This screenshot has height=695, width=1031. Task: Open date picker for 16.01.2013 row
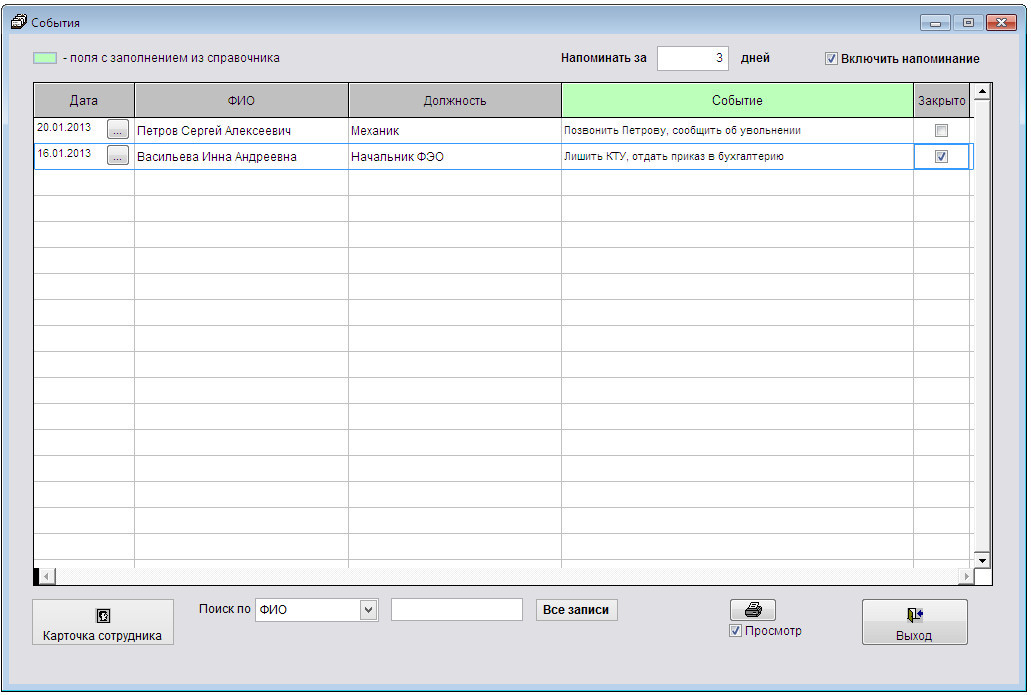point(118,155)
